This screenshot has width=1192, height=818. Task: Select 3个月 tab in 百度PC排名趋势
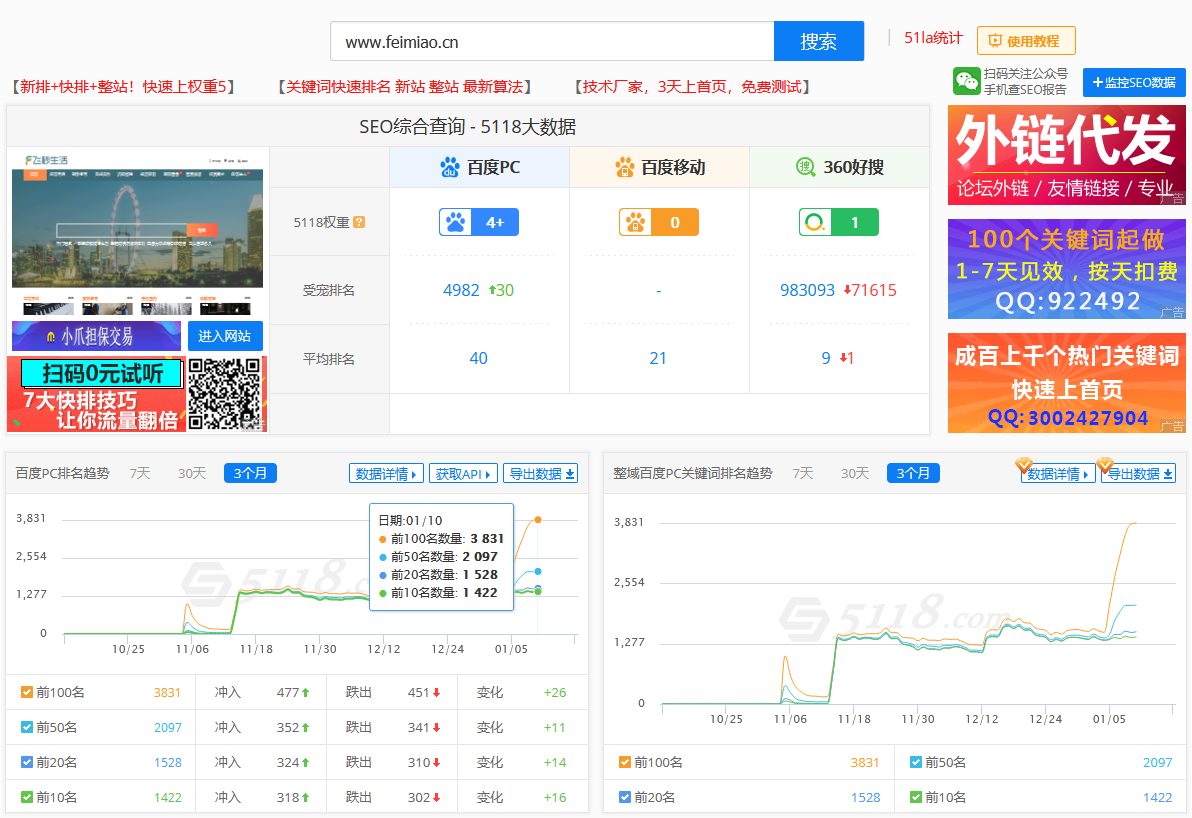tap(250, 474)
